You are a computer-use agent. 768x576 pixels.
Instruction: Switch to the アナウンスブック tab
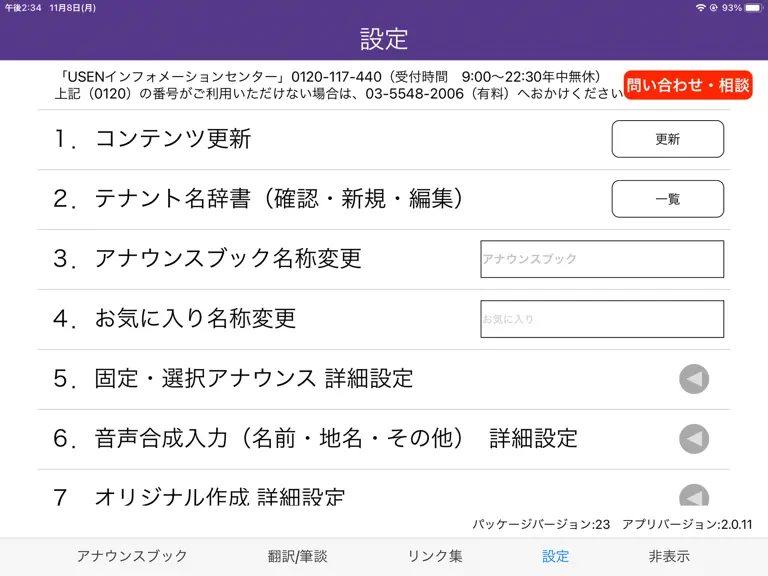132,556
